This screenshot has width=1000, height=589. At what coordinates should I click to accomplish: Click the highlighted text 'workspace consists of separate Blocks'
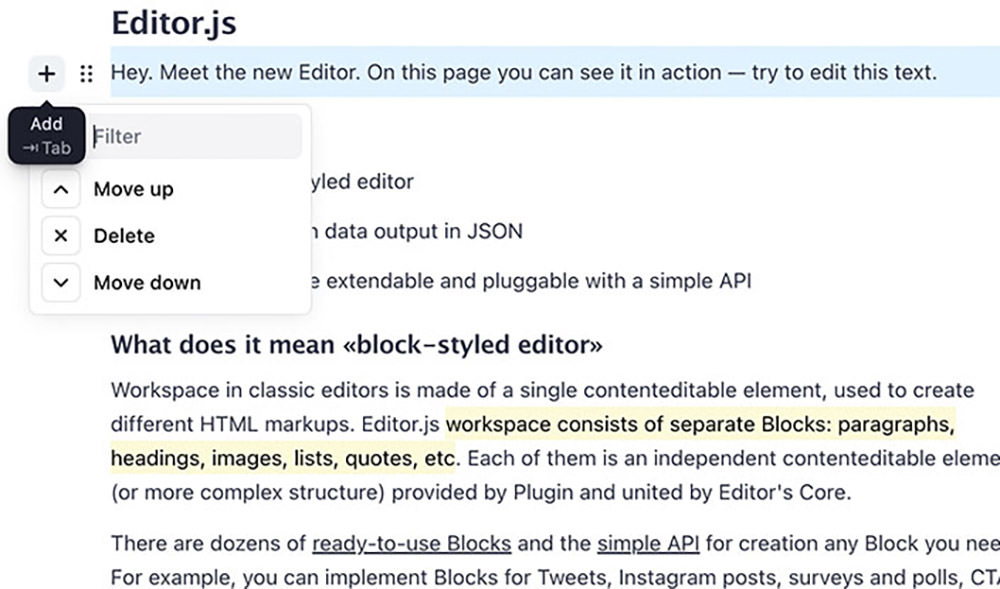(x=638, y=425)
